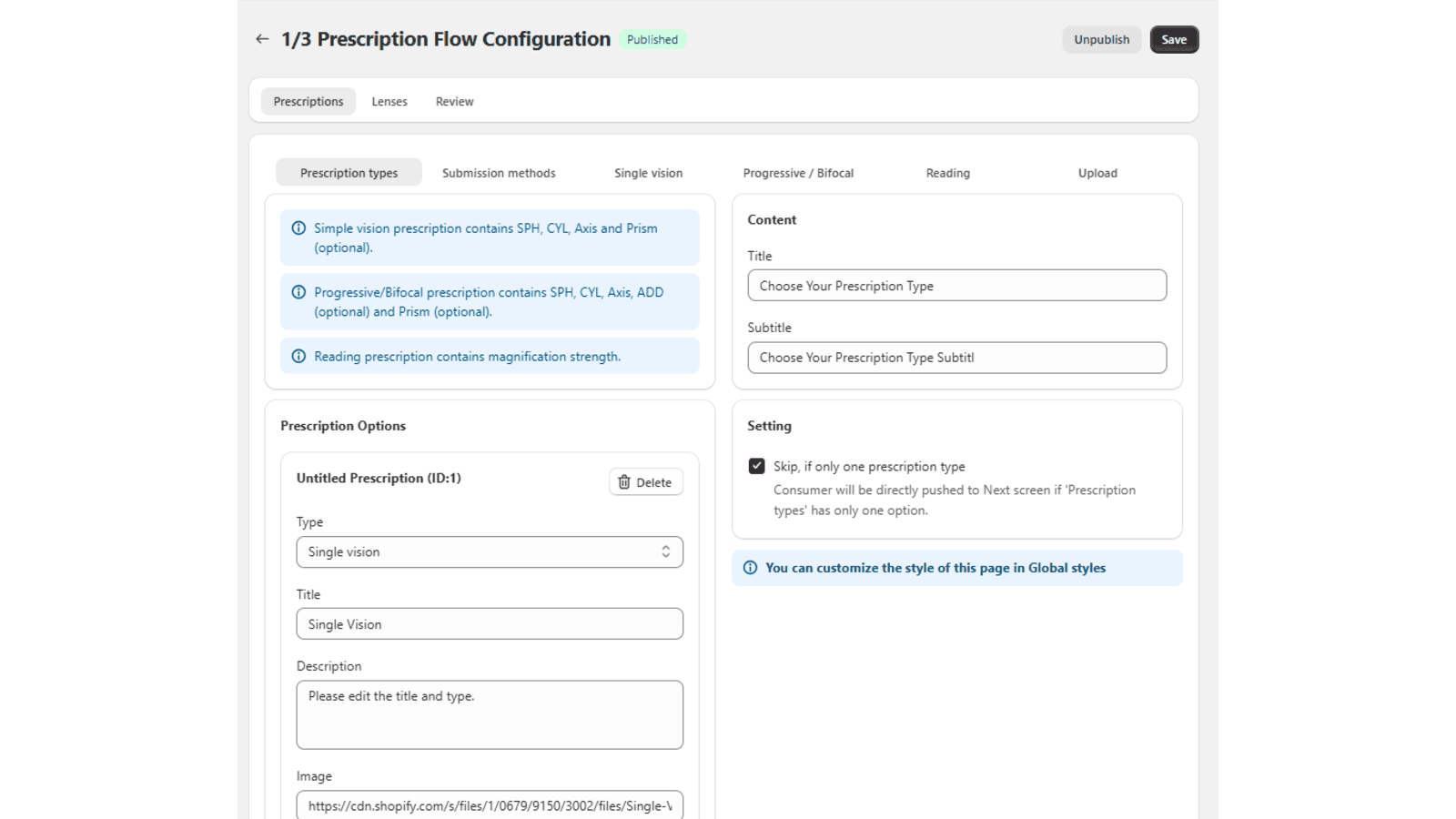Click the back arrow next to the page title
The width and height of the screenshot is (1456, 819).
262,39
